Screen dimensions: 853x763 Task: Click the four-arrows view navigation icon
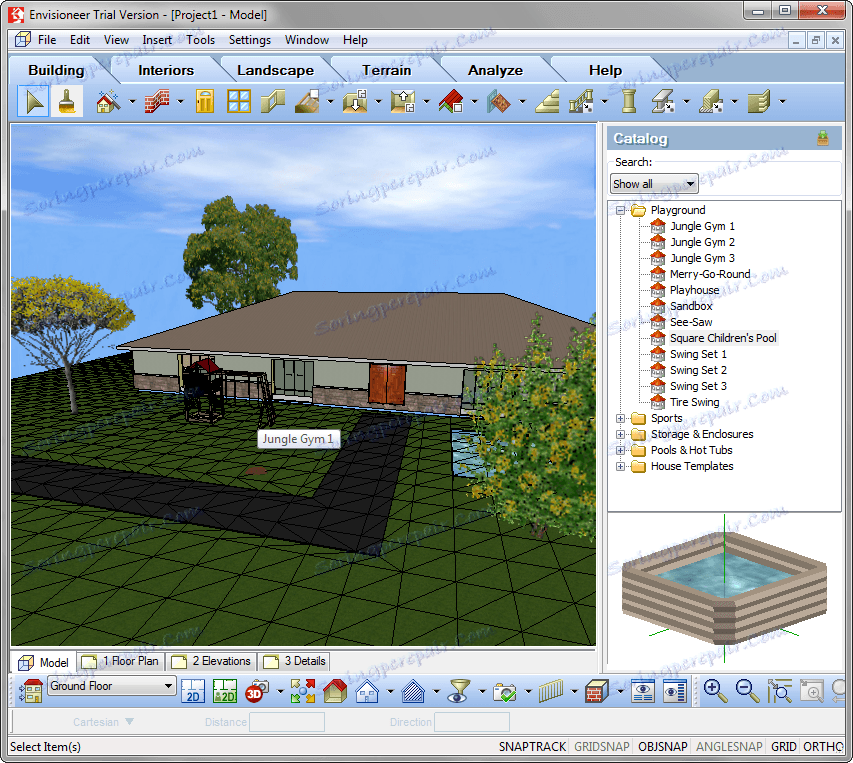[x=302, y=691]
